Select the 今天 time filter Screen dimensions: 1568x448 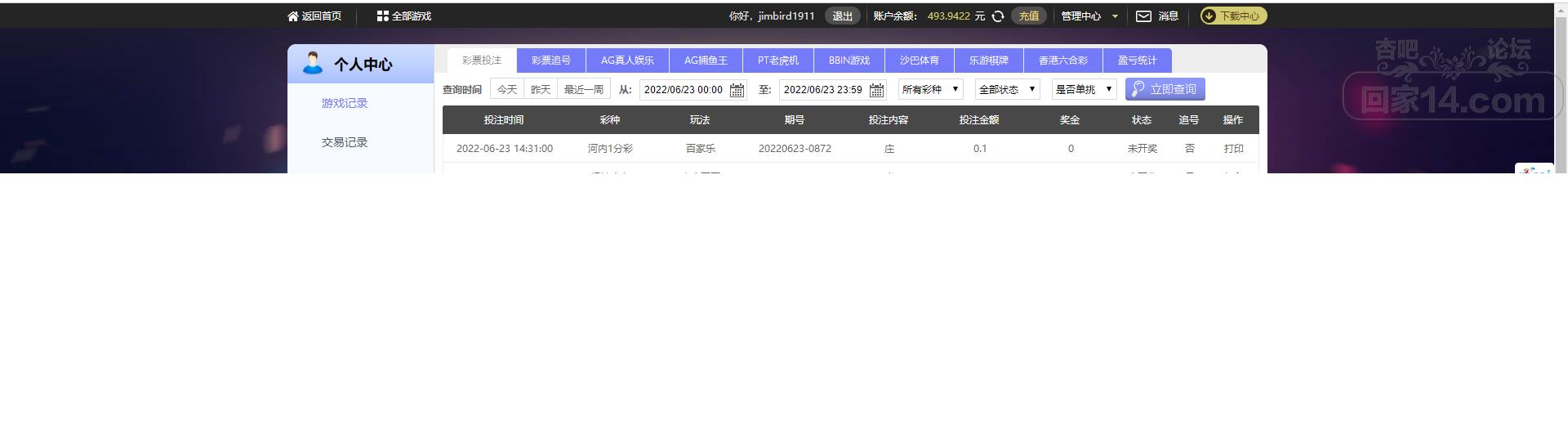507,90
